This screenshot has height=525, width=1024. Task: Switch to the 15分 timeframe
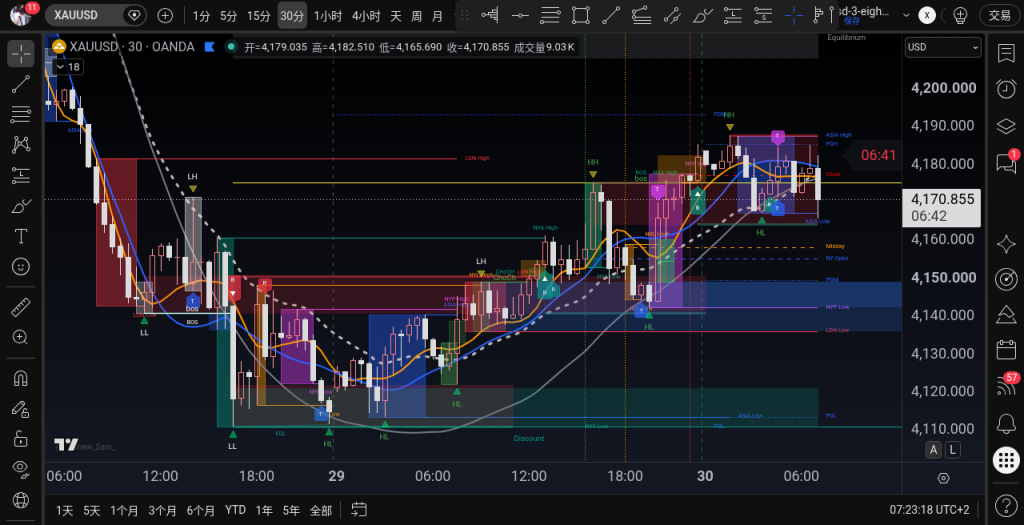[259, 16]
